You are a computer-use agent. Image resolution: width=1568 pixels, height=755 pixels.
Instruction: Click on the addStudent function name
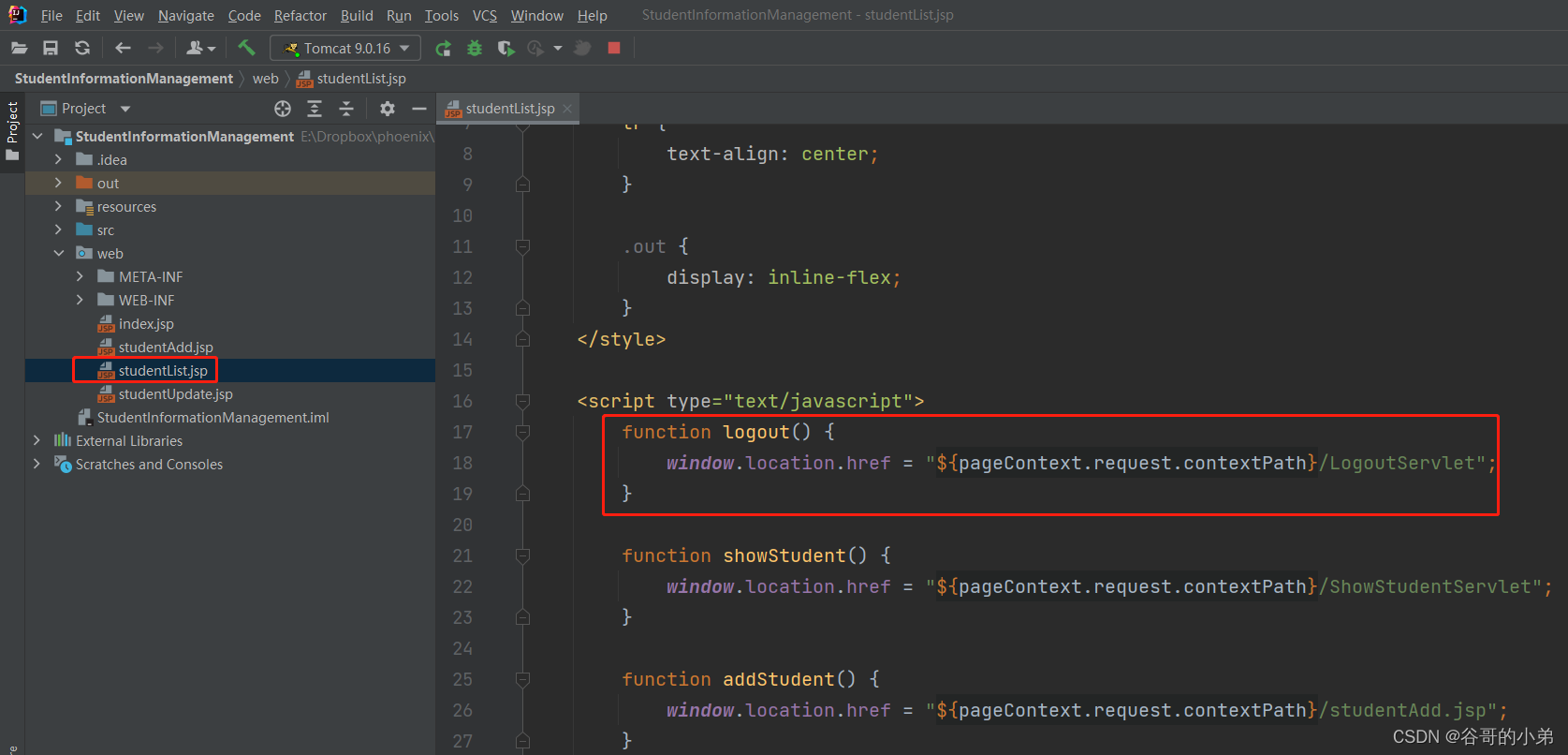[779, 679]
